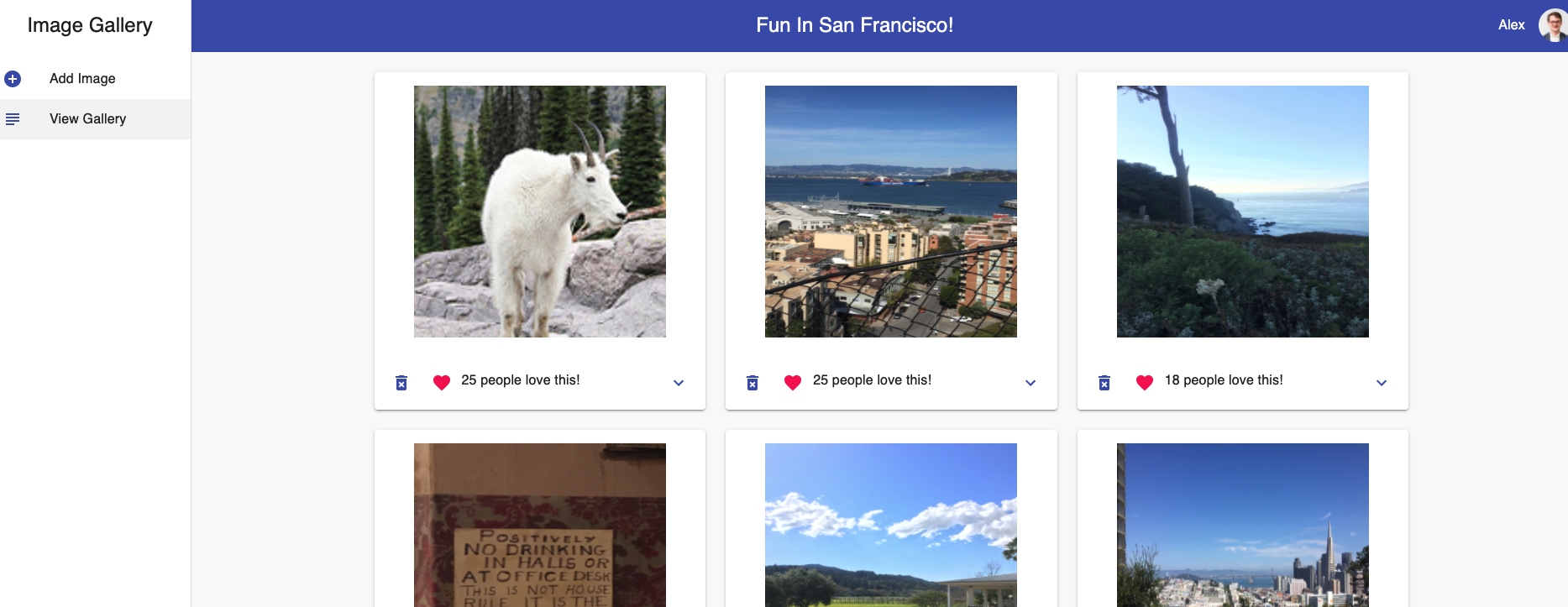
Task: Expand details for the mountain goat card
Action: click(678, 383)
